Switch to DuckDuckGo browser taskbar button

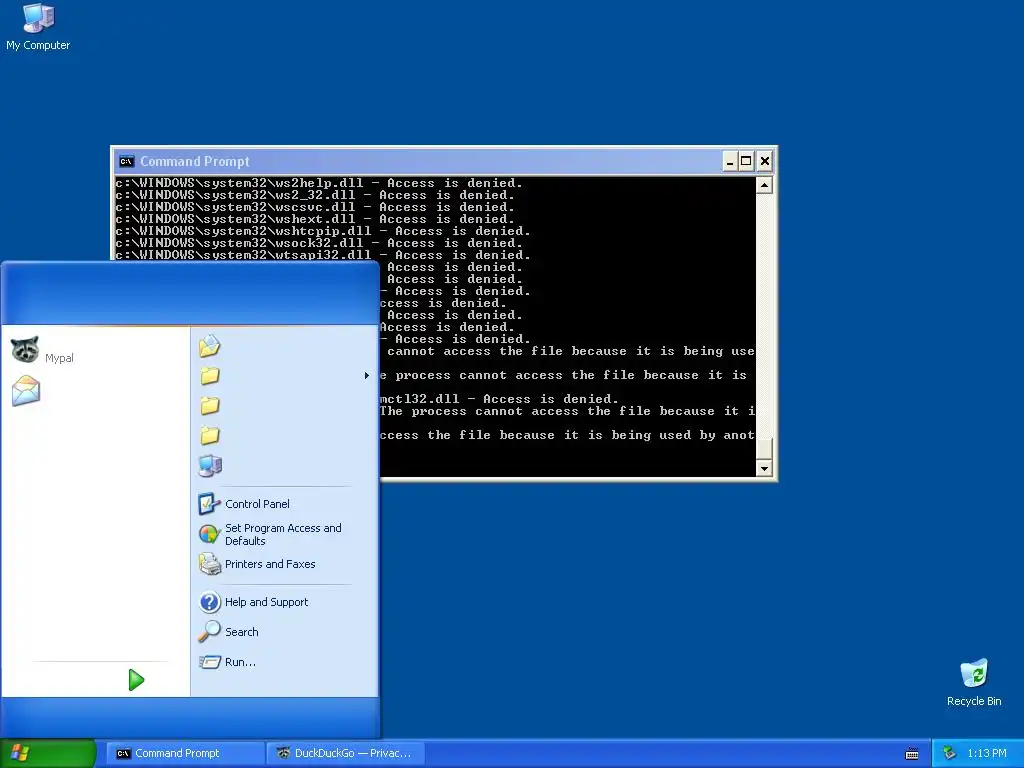pos(346,753)
